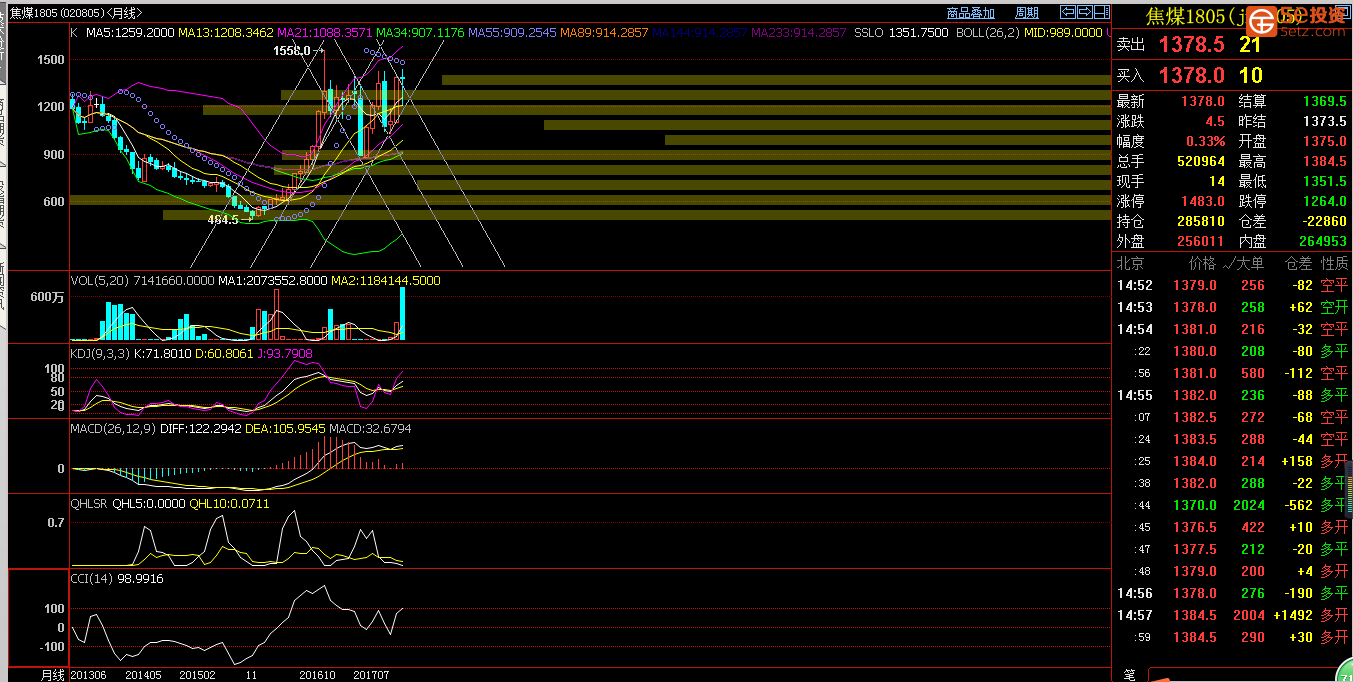The image size is (1353, 682).
Task: Click the 结算 1369.5 settlement value
Action: pos(1325,101)
